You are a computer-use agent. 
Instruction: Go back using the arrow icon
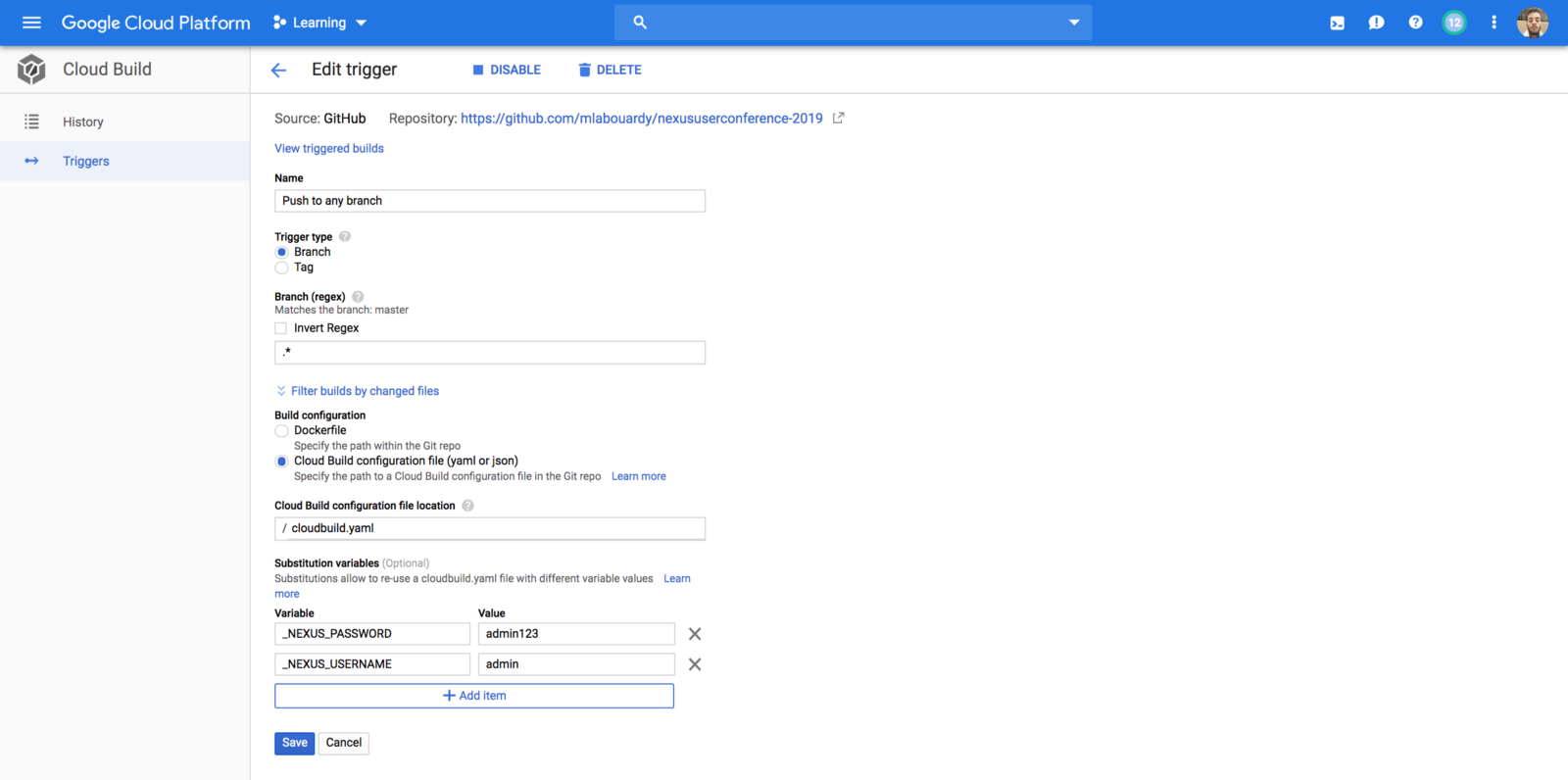coord(278,70)
